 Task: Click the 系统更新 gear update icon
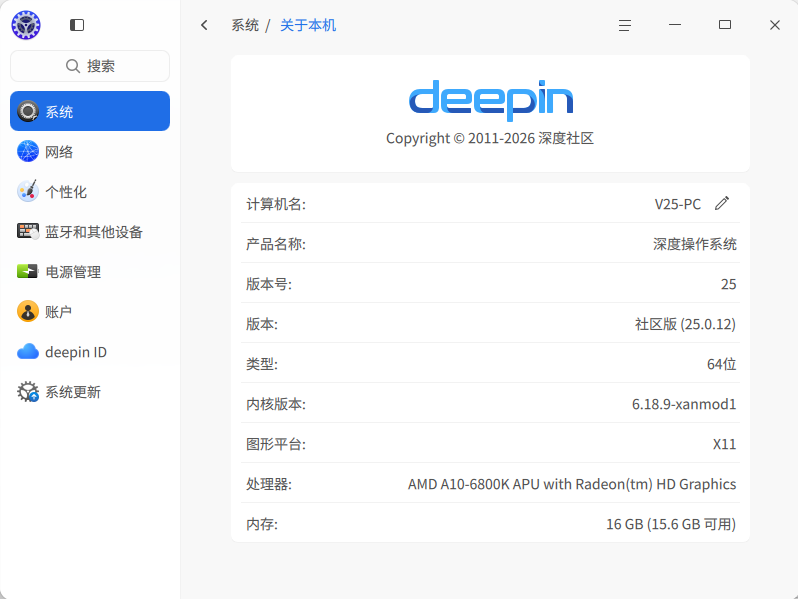pyautogui.click(x=27, y=391)
